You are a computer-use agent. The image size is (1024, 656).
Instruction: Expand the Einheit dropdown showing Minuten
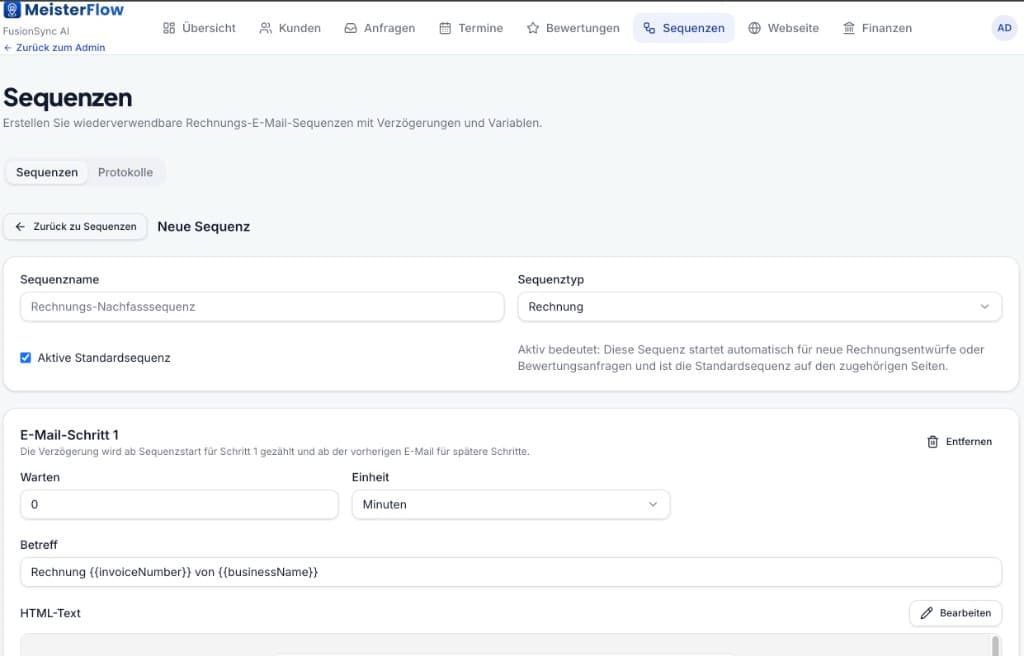coord(510,504)
